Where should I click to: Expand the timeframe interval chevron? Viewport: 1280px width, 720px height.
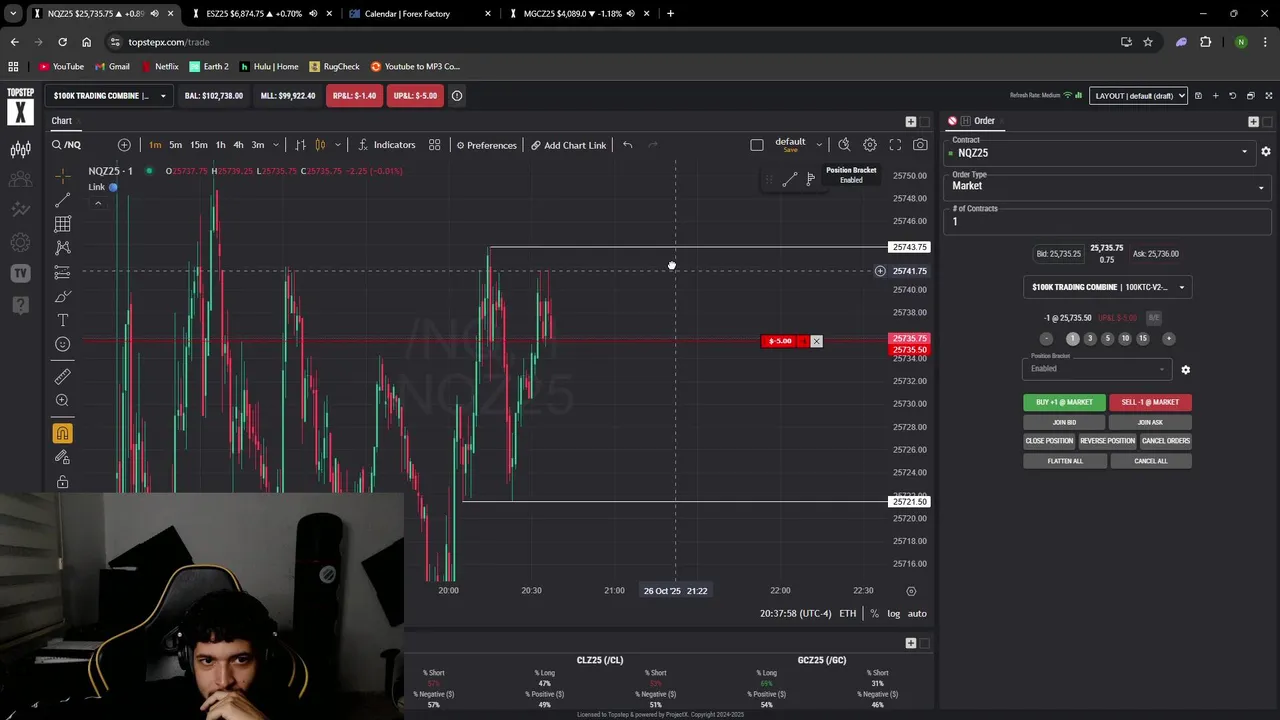pyautogui.click(x=275, y=145)
